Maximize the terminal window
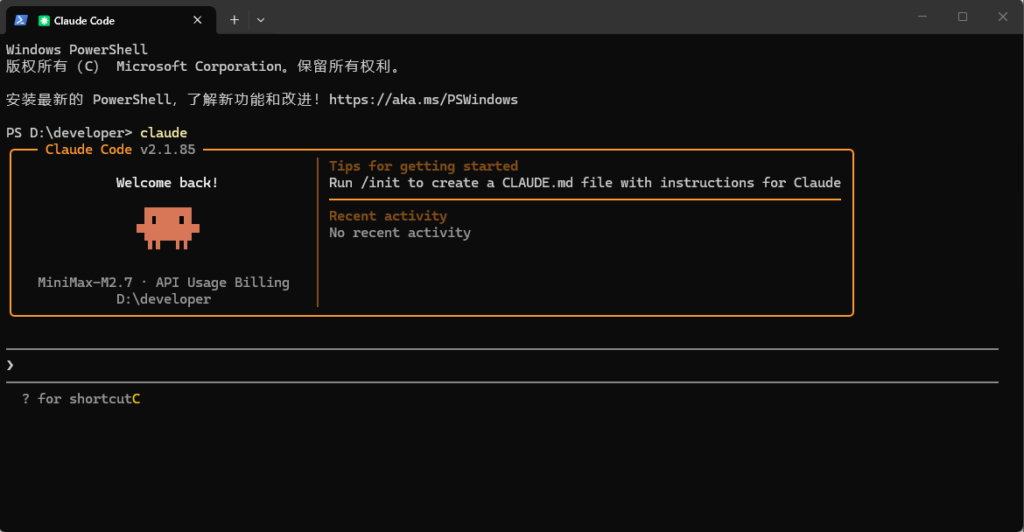This screenshot has height=532, width=1024. (x=962, y=17)
